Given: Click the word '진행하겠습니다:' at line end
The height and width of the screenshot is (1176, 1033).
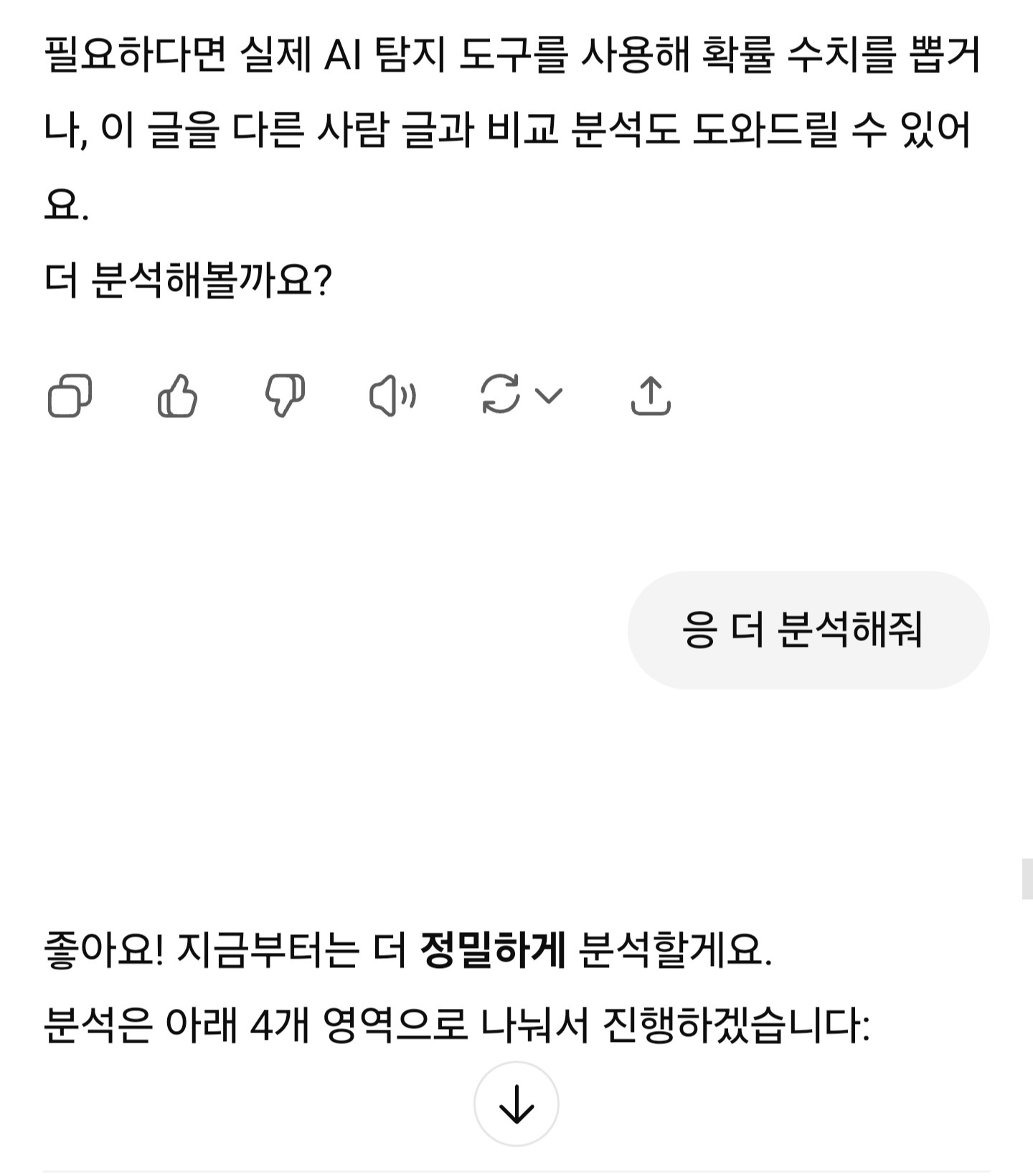Looking at the screenshot, I should coord(737,1025).
